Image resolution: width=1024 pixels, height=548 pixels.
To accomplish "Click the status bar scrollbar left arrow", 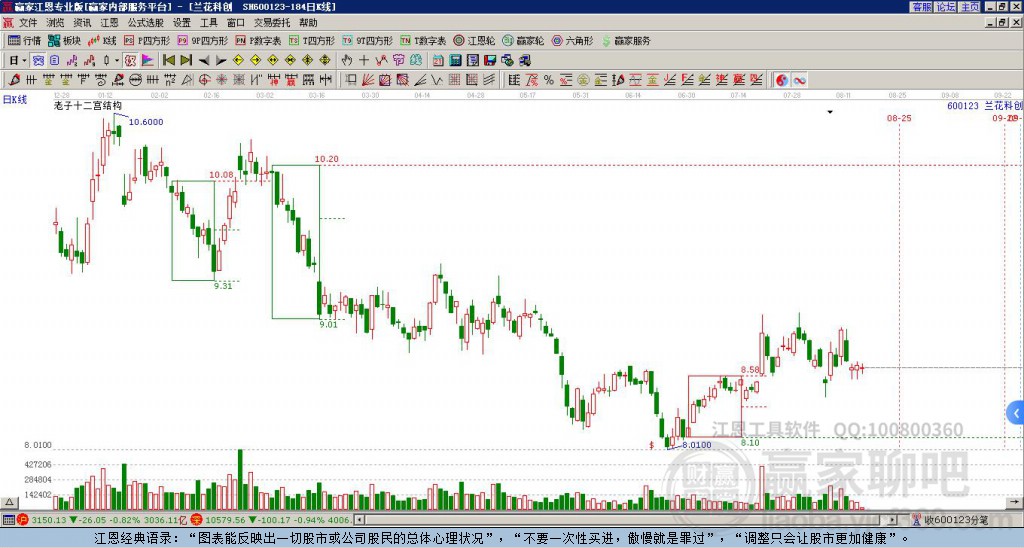I will point(359,520).
